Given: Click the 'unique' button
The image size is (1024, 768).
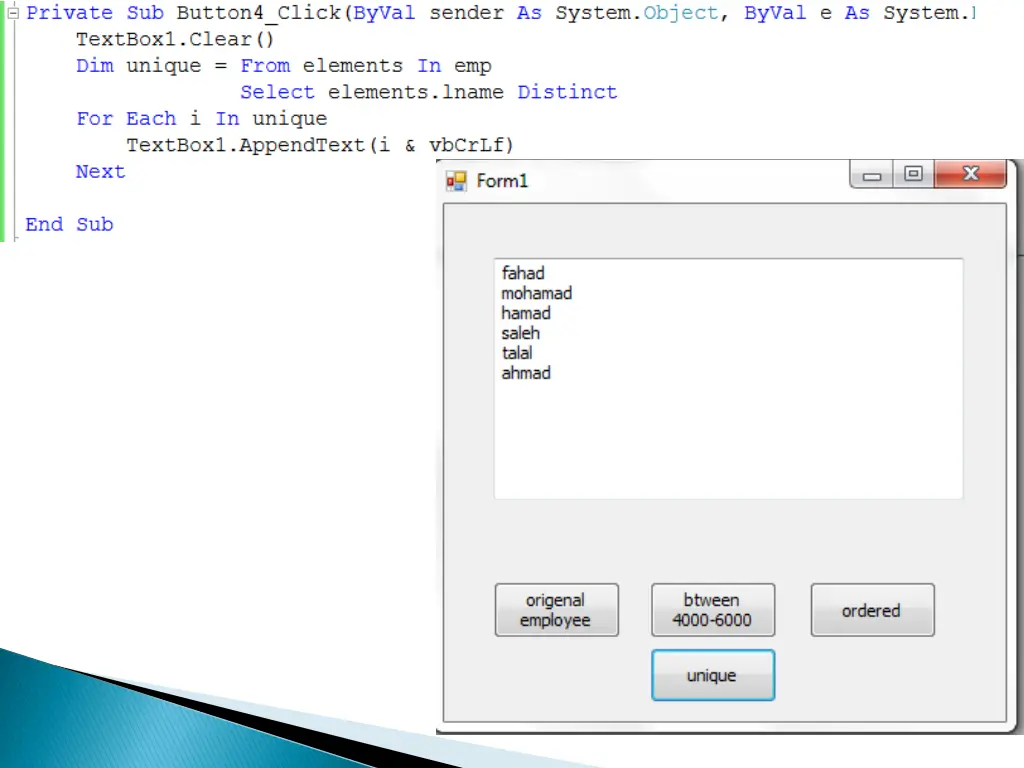Looking at the screenshot, I should pos(712,675).
